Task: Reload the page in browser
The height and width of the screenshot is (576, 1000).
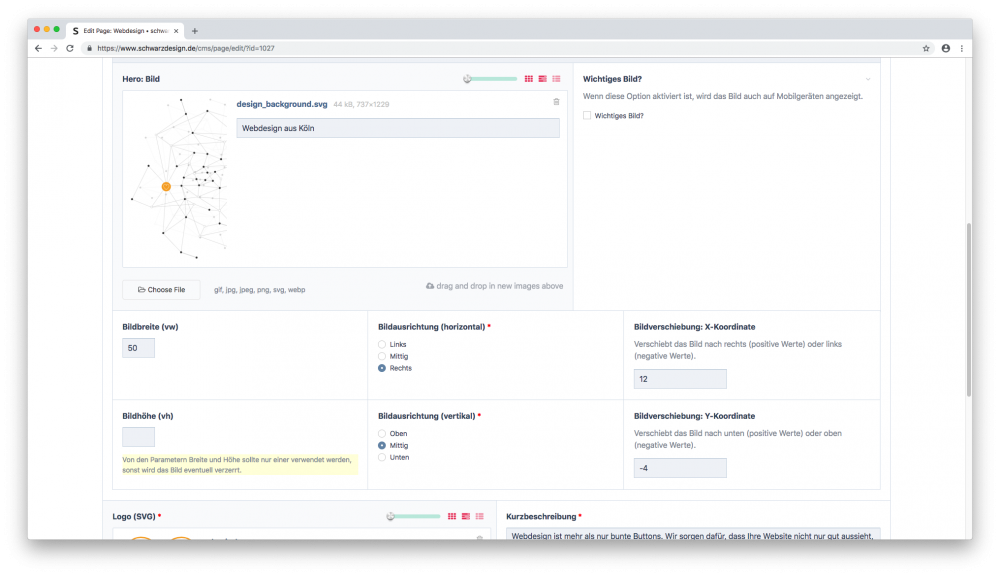Action: point(70,48)
